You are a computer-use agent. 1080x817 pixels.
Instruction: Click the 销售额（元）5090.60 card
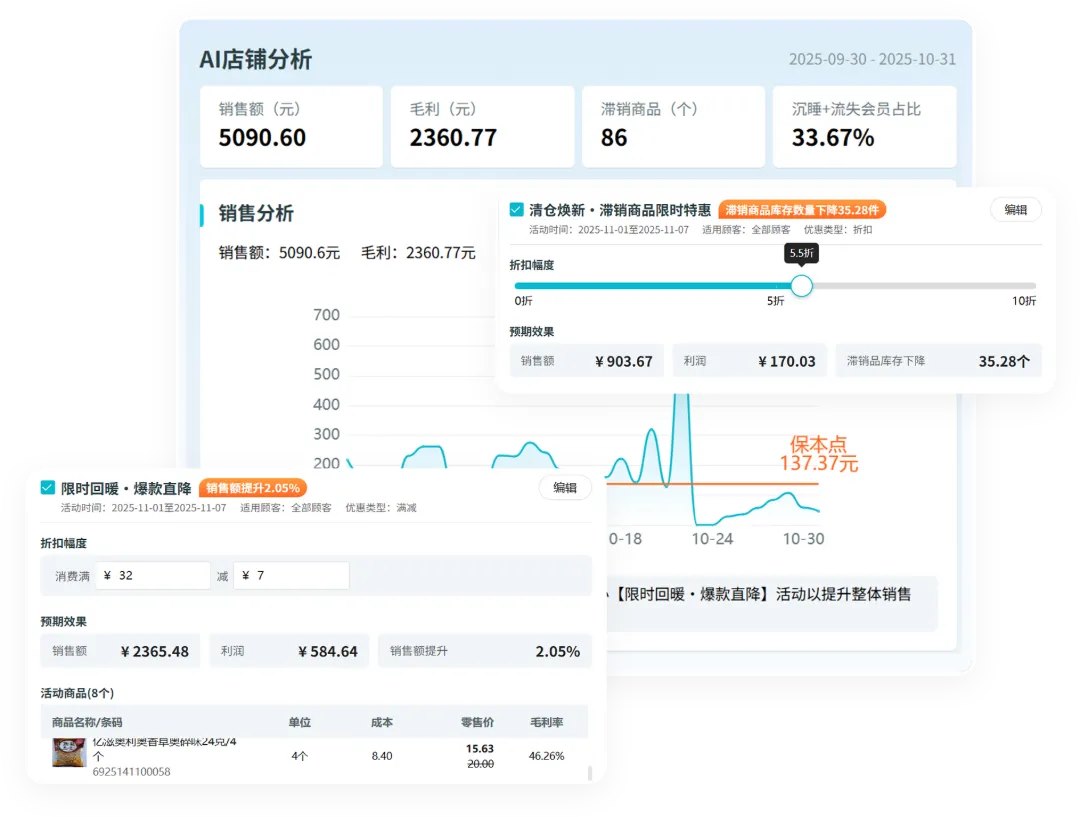click(x=291, y=126)
